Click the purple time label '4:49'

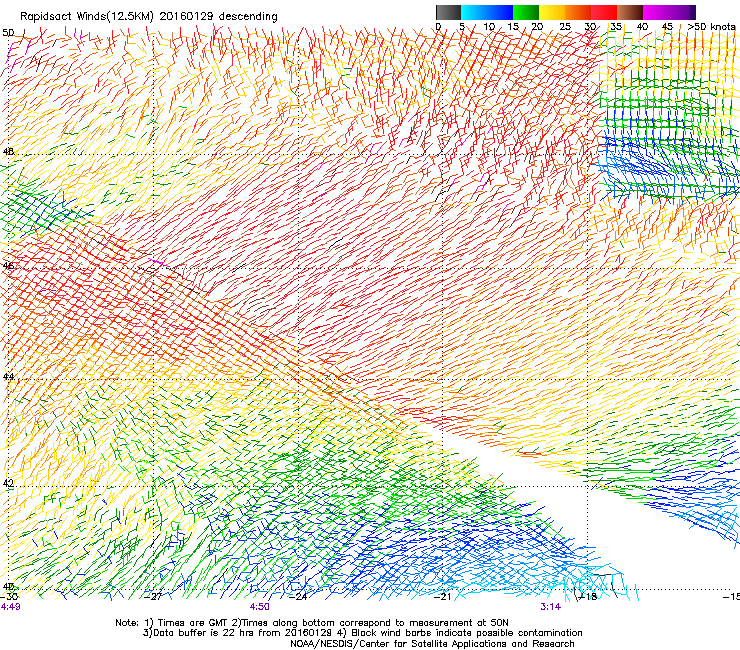pyautogui.click(x=11, y=607)
